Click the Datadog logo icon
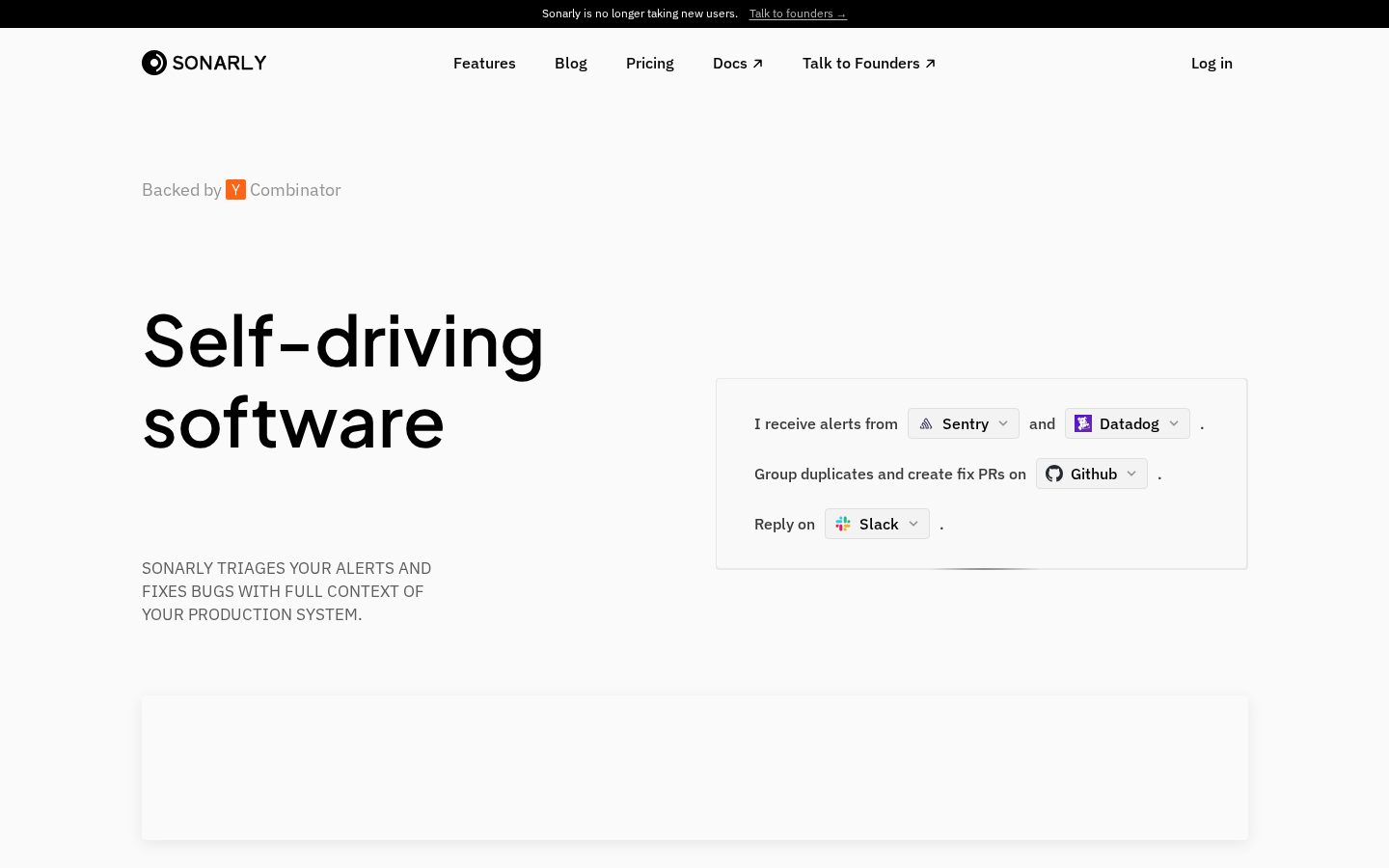 point(1083,423)
